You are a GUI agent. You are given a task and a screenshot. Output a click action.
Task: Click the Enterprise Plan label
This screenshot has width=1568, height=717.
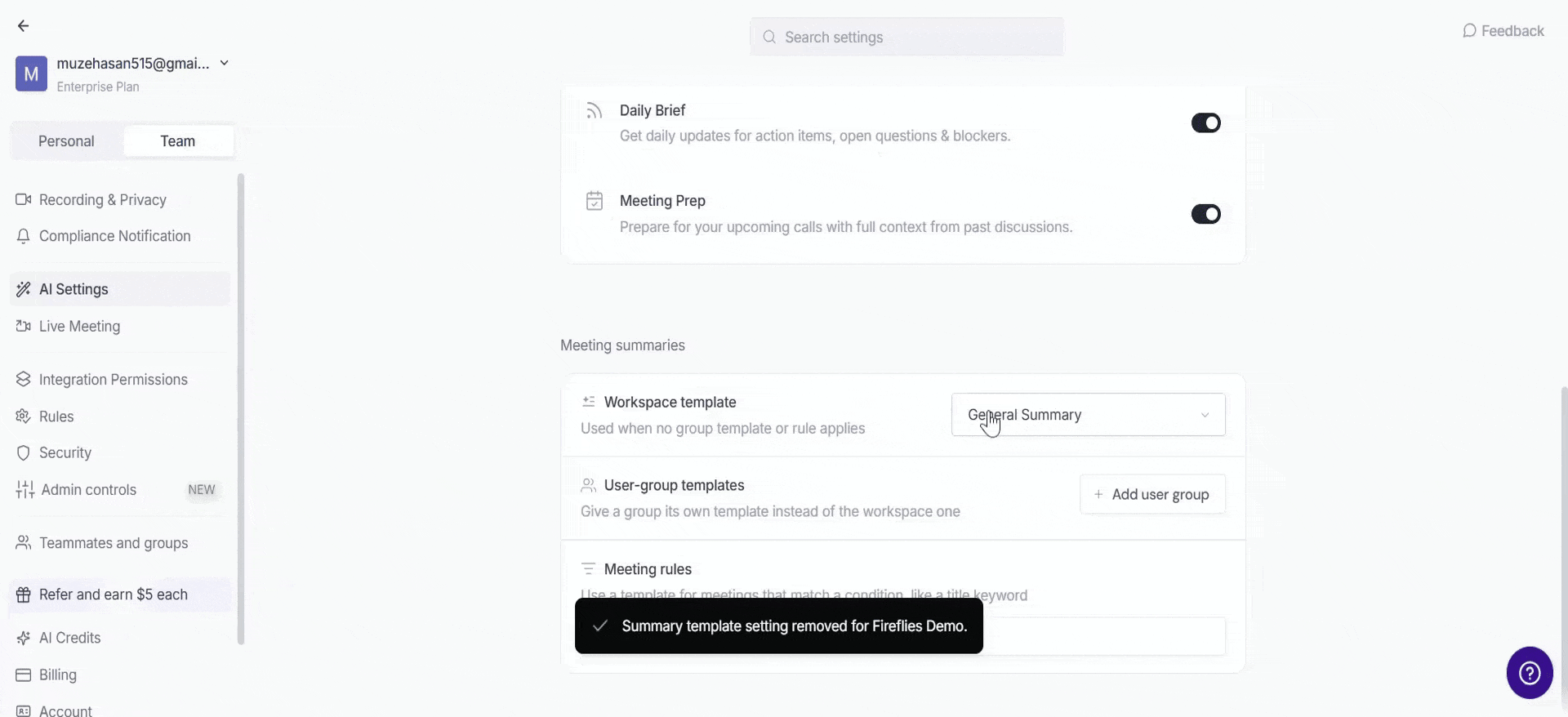(x=98, y=87)
